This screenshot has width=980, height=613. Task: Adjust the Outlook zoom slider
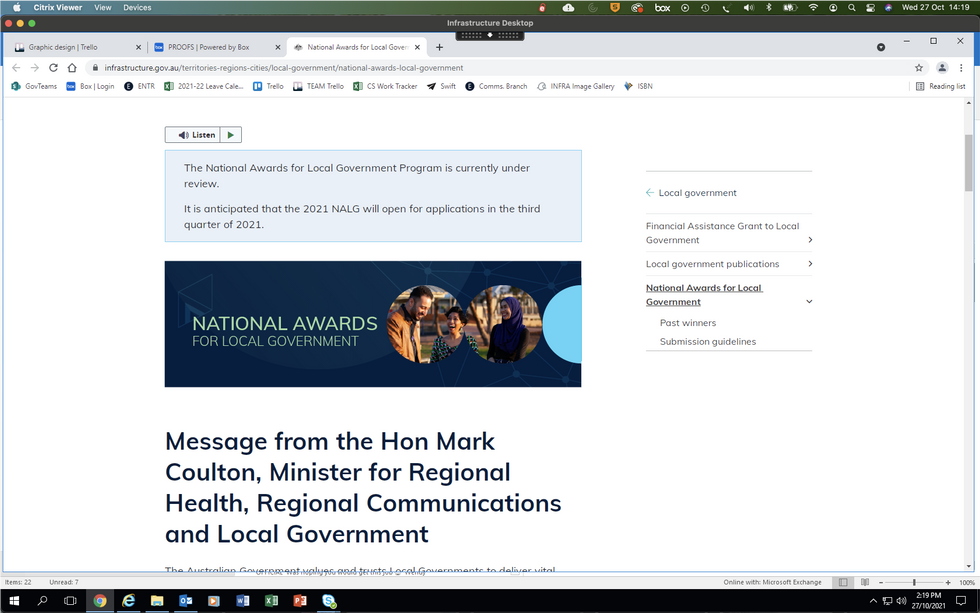914,582
